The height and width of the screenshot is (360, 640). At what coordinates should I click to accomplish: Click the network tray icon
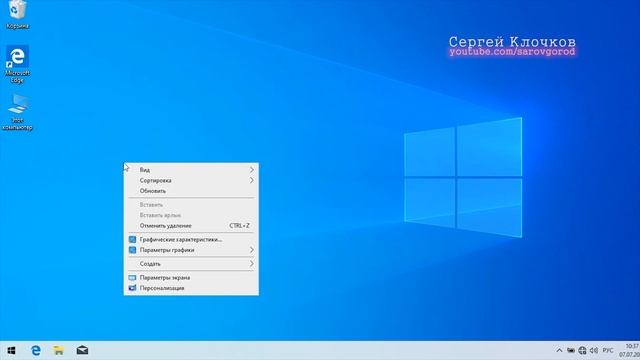(582, 350)
